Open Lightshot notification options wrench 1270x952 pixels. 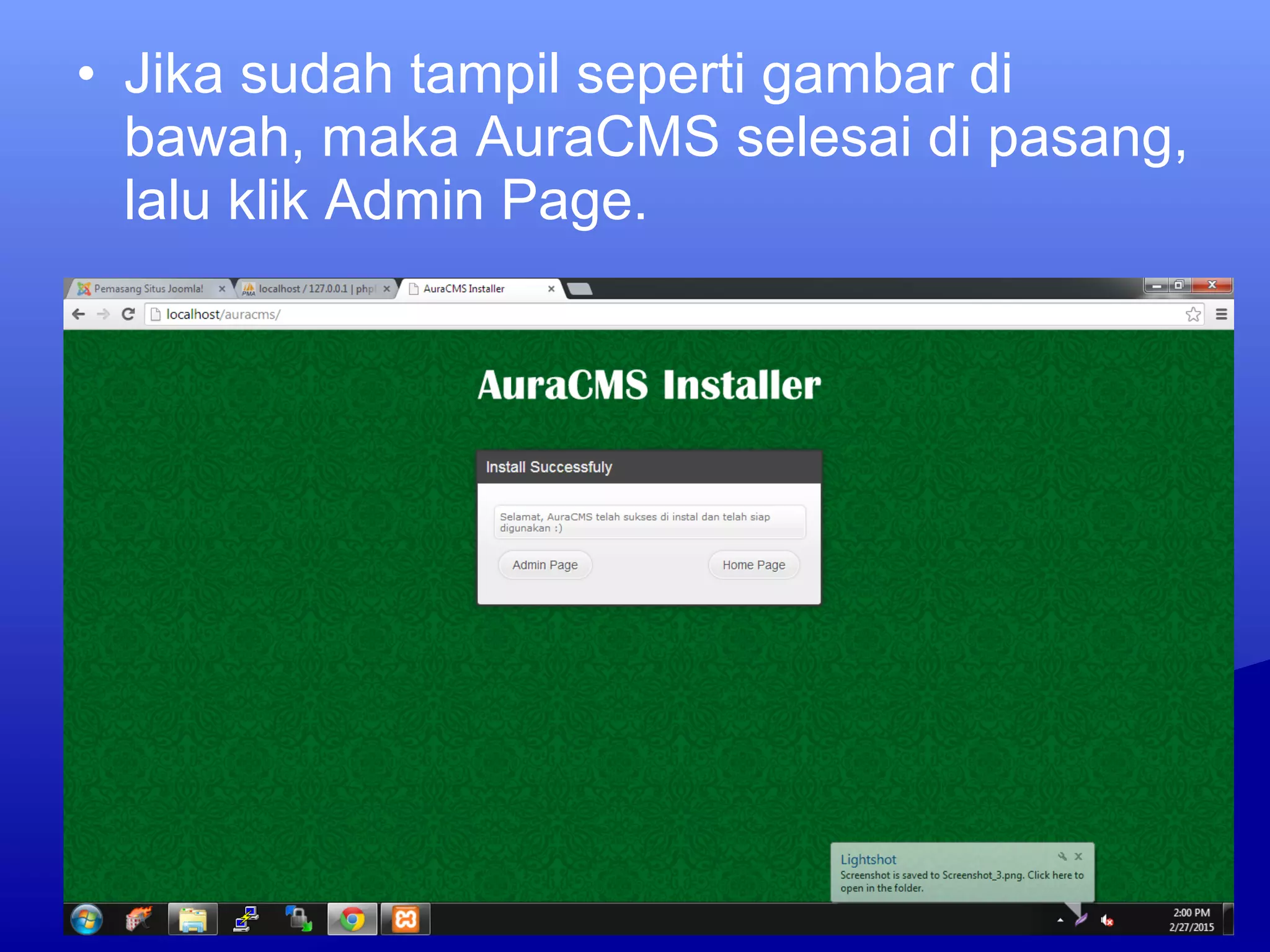tap(1062, 857)
